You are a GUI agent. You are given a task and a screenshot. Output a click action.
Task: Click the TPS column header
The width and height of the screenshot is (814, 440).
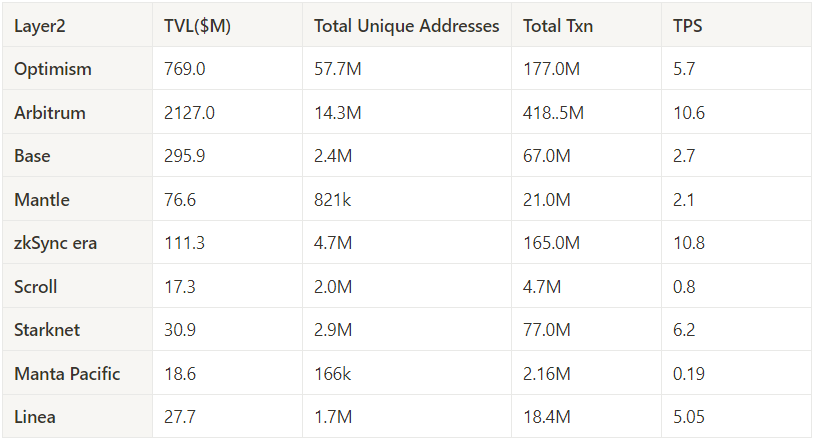(x=688, y=26)
